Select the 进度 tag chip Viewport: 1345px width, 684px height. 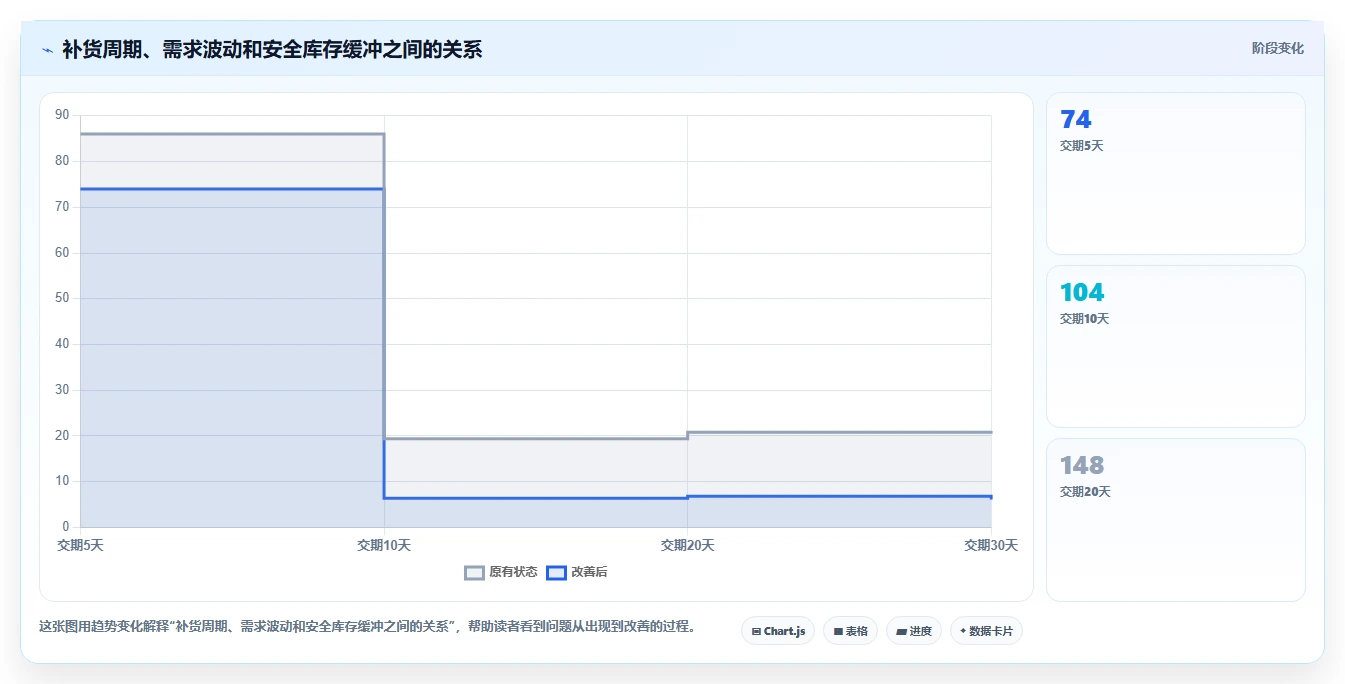(x=914, y=631)
